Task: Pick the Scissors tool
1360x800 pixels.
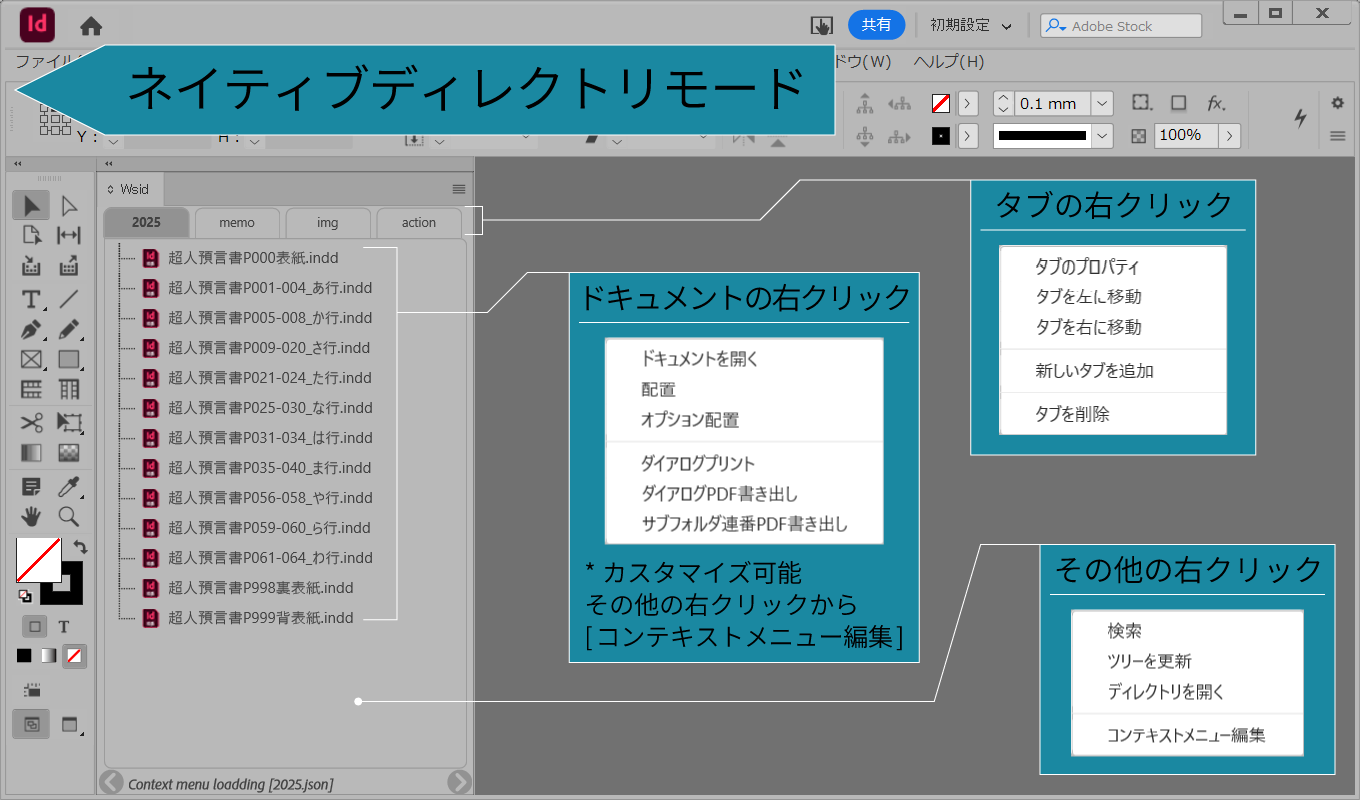Action: click(31, 422)
